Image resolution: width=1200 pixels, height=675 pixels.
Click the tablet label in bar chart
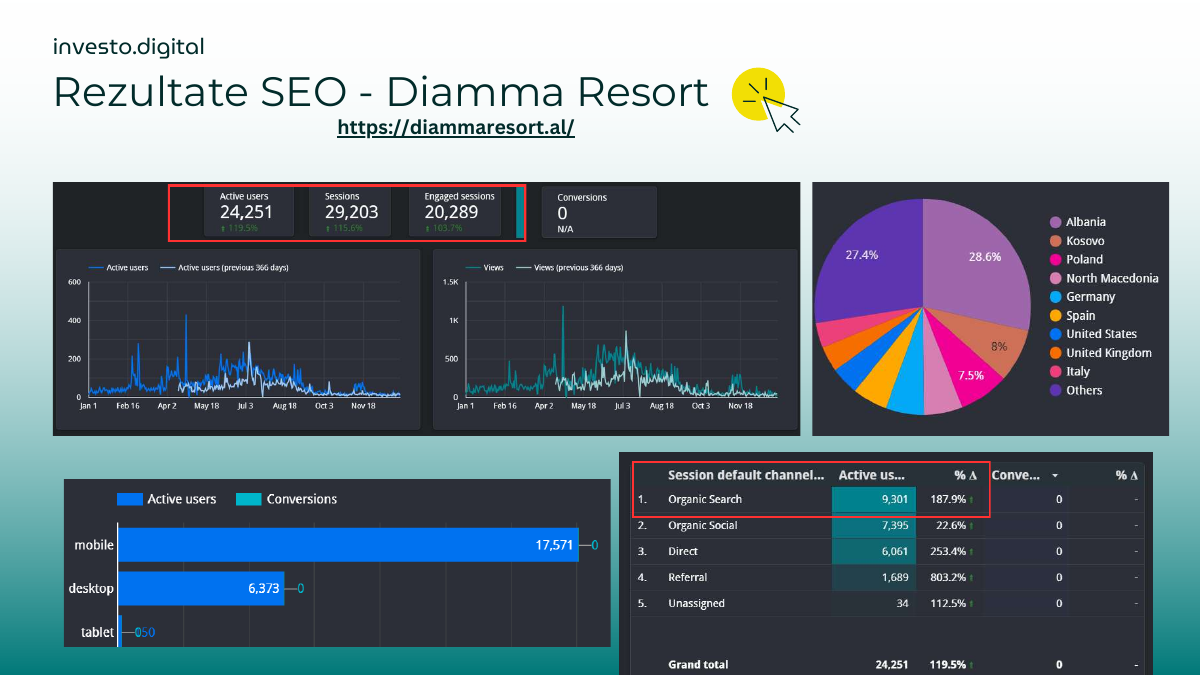coord(97,632)
